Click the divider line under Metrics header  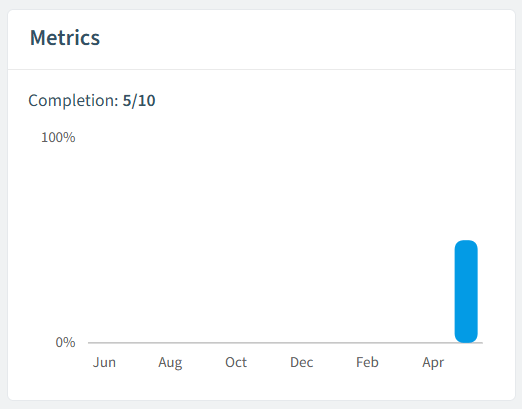pyautogui.click(x=261, y=70)
